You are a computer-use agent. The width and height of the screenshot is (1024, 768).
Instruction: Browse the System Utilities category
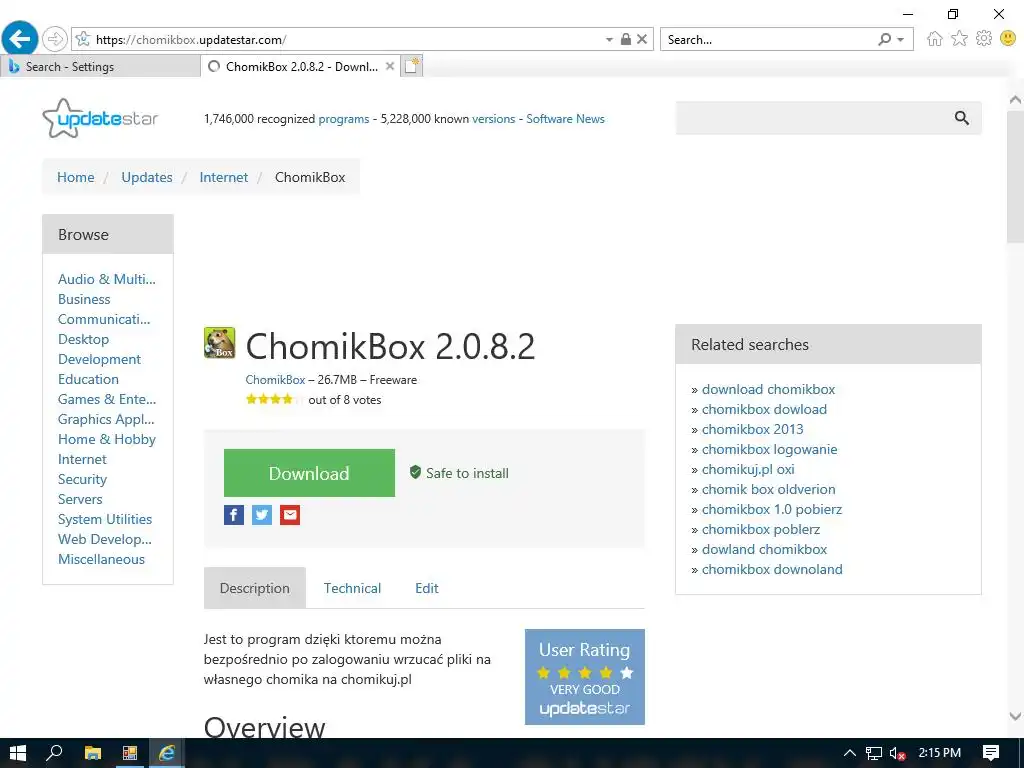(104, 519)
